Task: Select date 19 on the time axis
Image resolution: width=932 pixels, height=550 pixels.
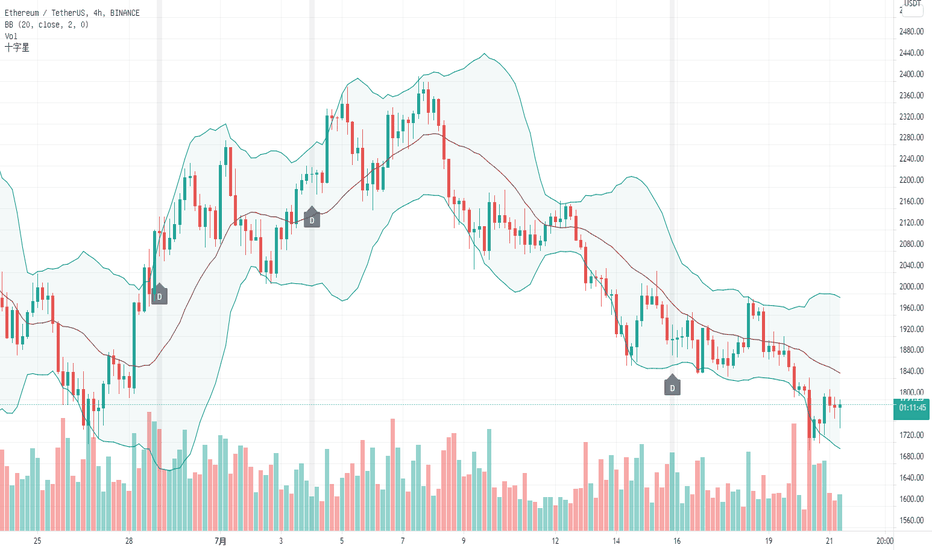Action: (x=768, y=541)
